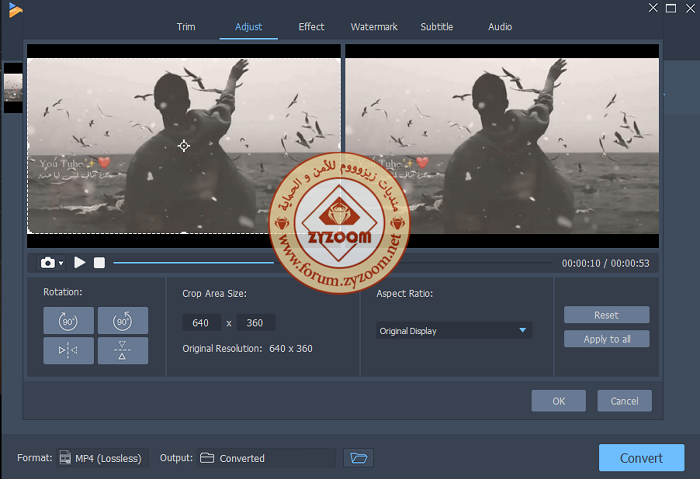Click the inner dialog close X

pyautogui.click(x=653, y=8)
